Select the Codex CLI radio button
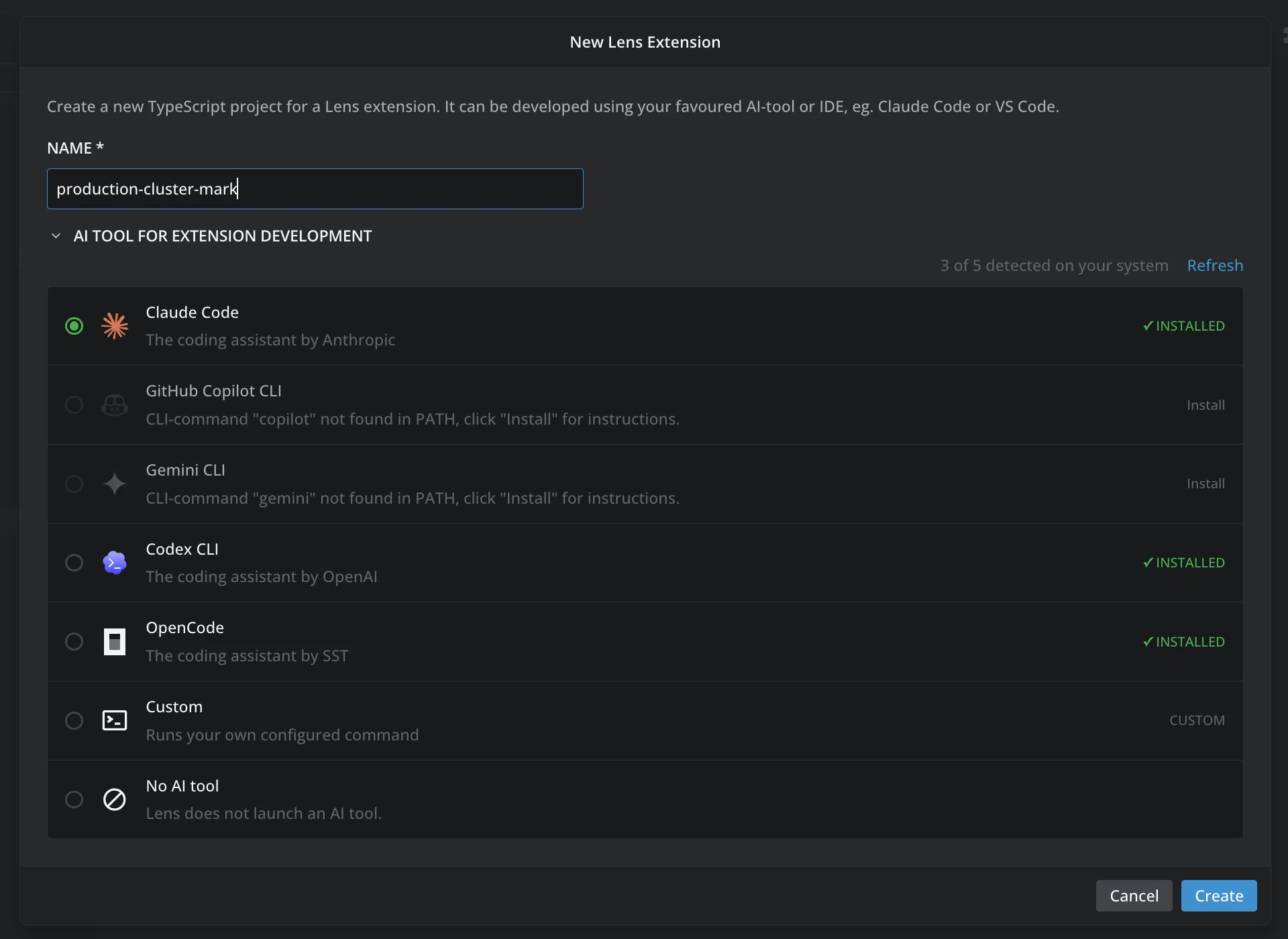Image resolution: width=1288 pixels, height=939 pixels. (x=74, y=563)
